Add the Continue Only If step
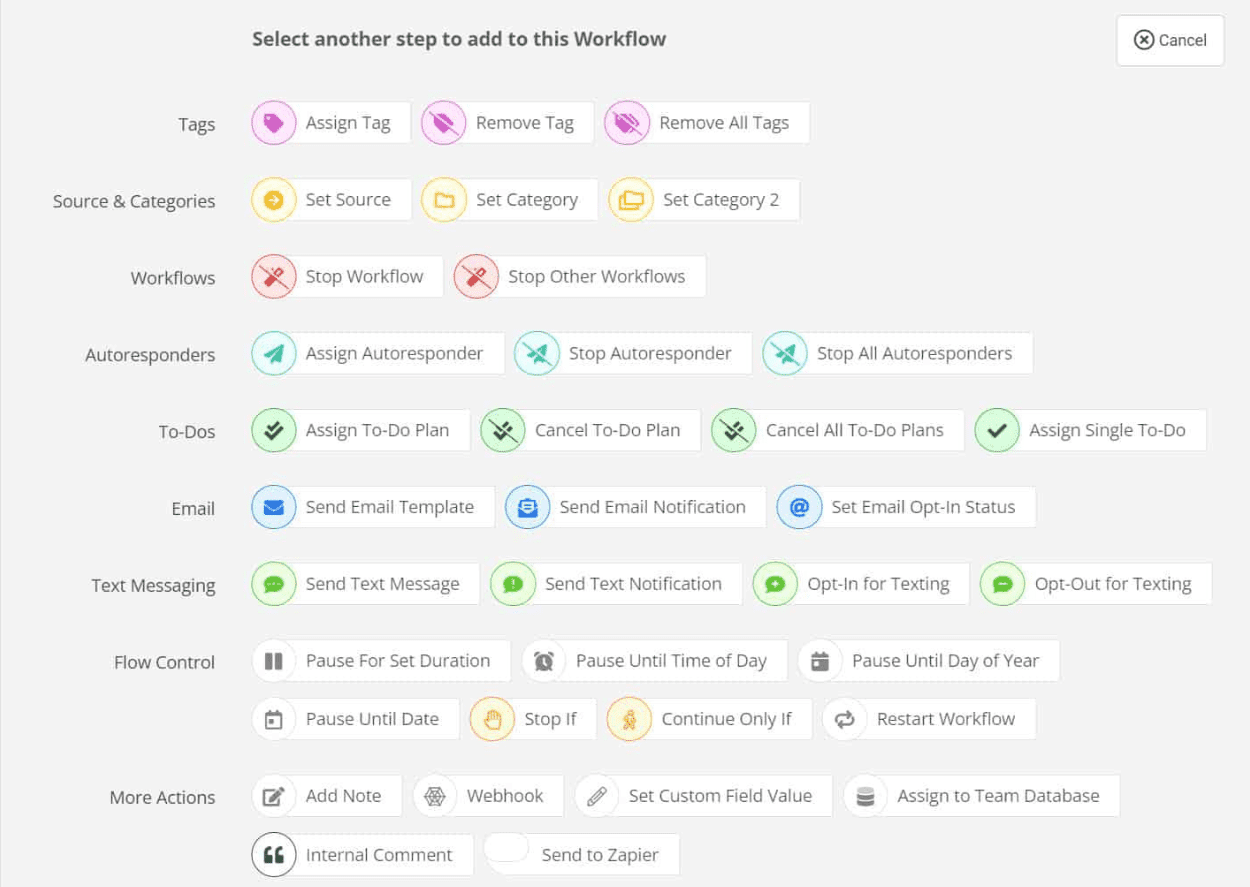 pyautogui.click(x=709, y=720)
